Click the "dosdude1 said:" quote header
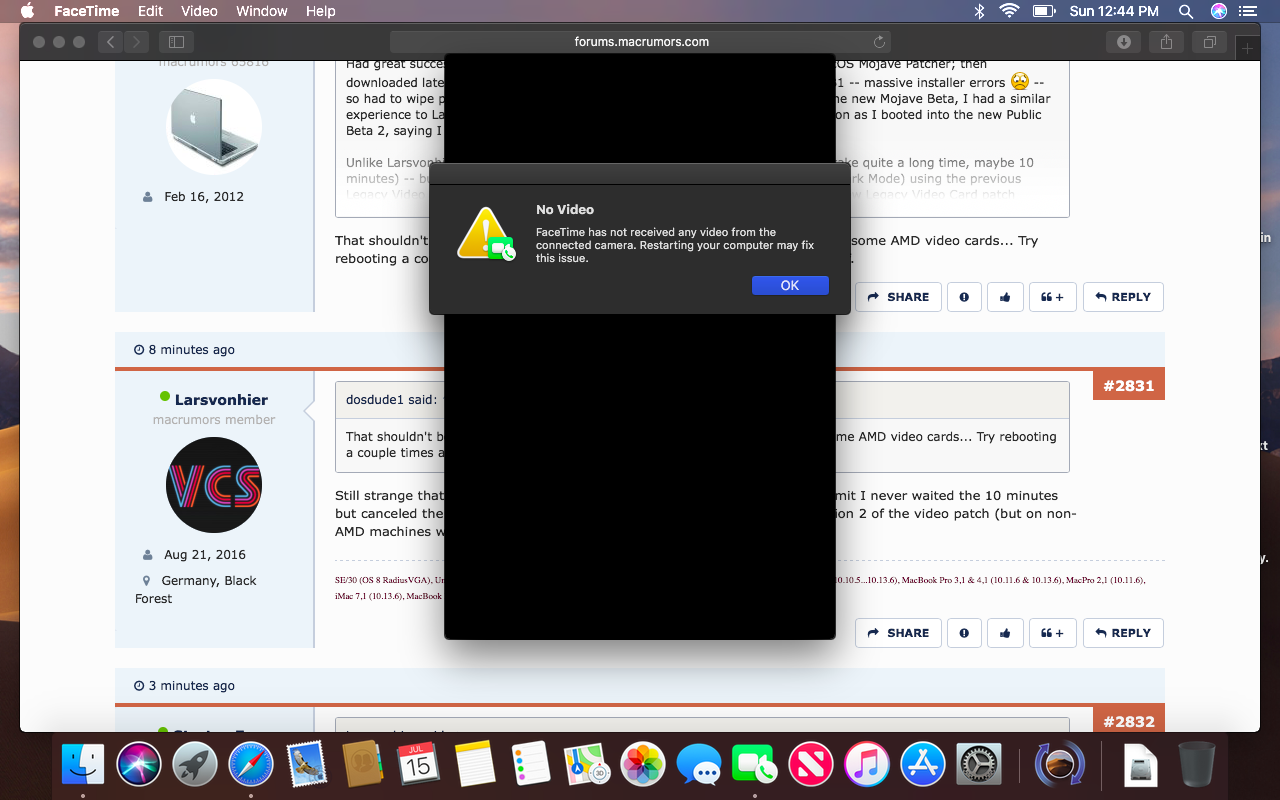1280x800 pixels. coord(391,400)
